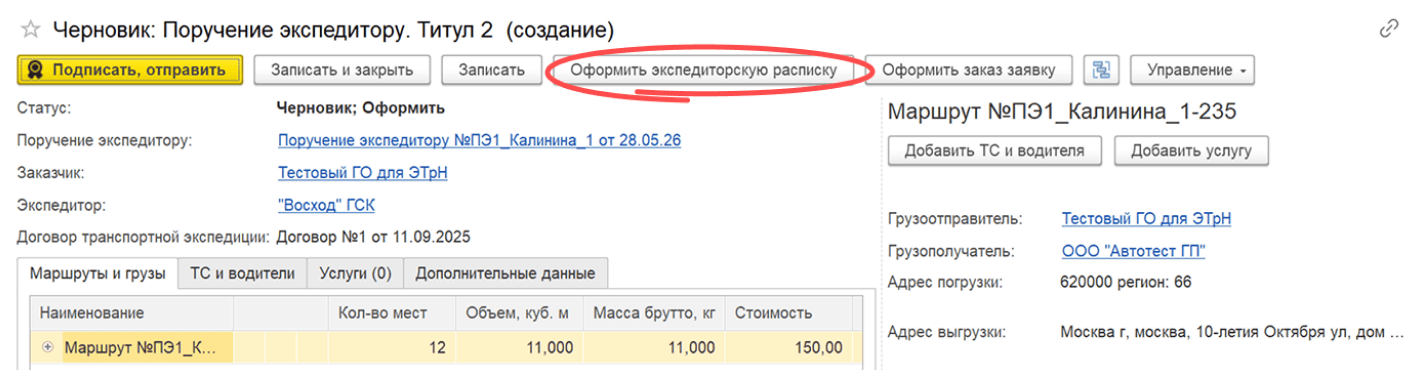Click Записать и закрыть button

(x=341, y=70)
